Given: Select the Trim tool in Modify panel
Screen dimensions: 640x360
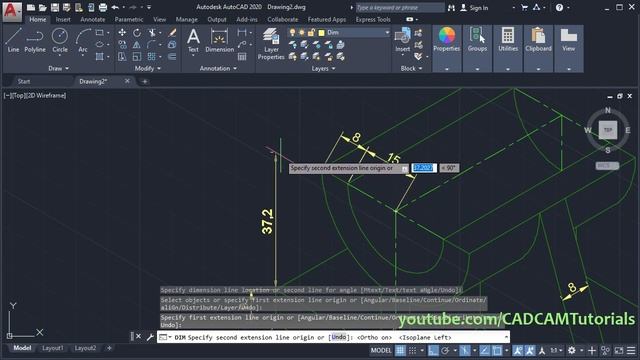Looking at the screenshot, I should click(x=152, y=33).
